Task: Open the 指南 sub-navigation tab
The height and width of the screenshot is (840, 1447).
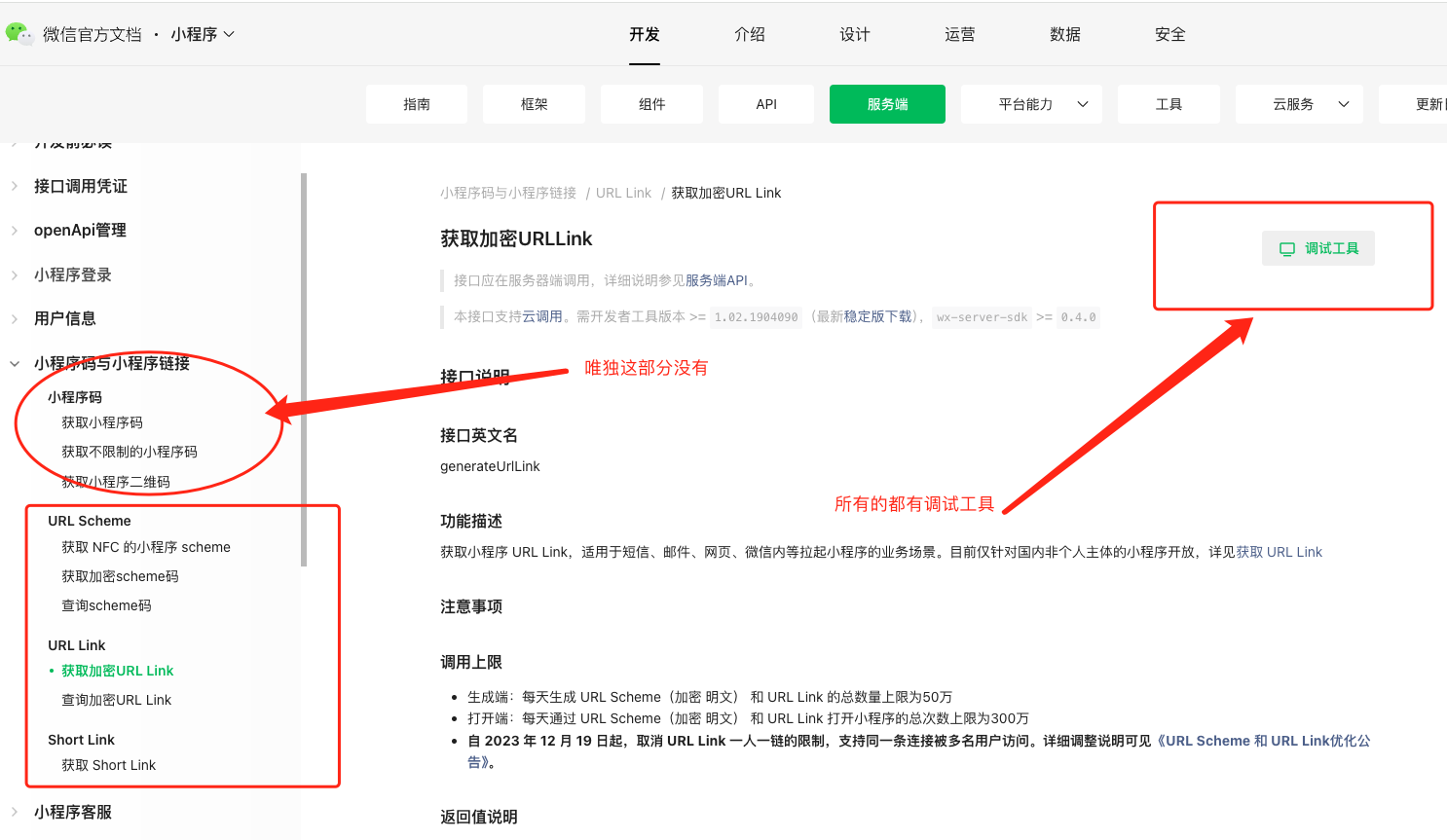Action: click(417, 104)
